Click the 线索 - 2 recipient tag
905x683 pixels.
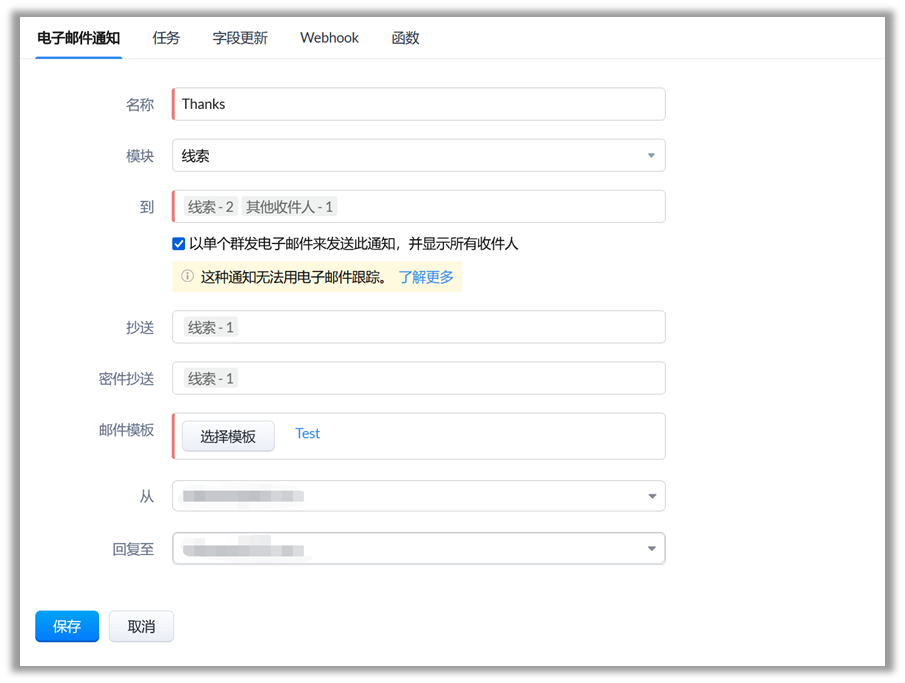pyautogui.click(x=211, y=207)
